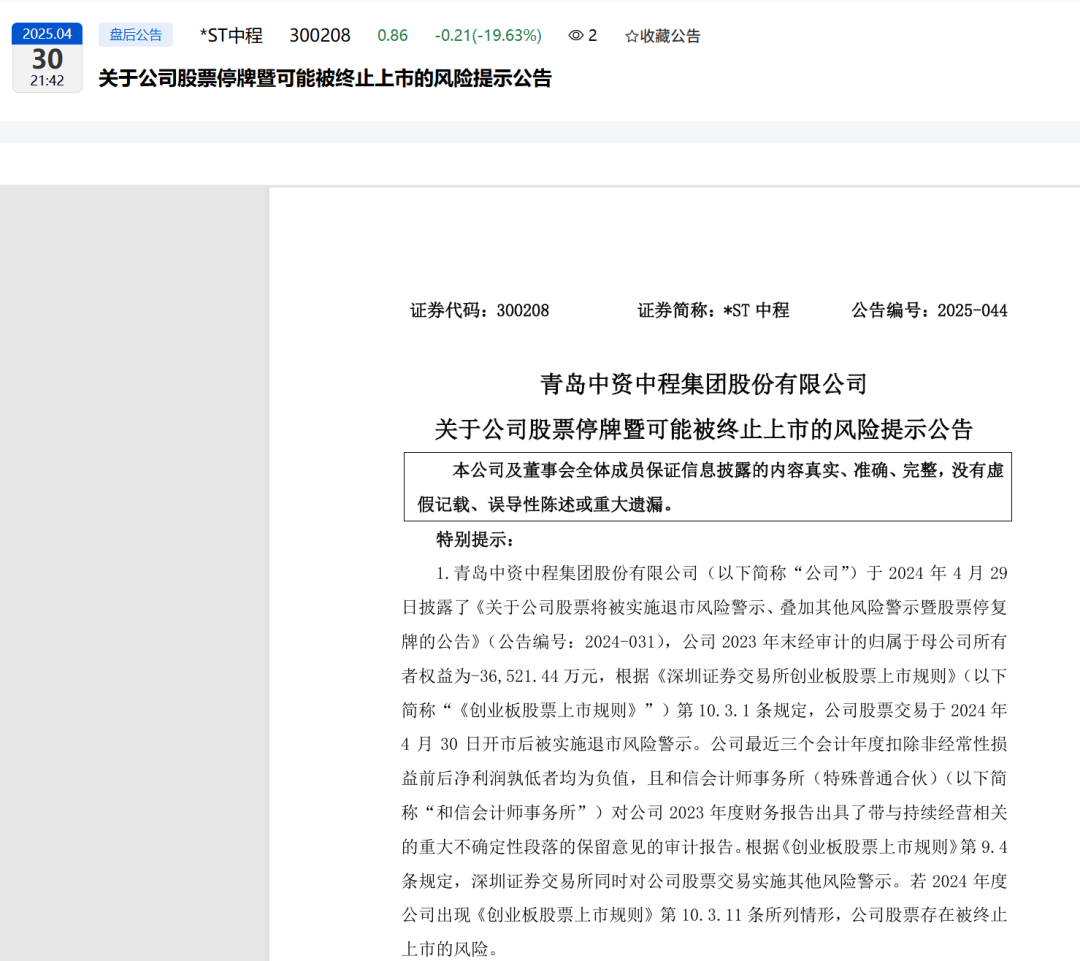Click the bold announcement headline in header
This screenshot has width=1080, height=961.
(x=325, y=79)
